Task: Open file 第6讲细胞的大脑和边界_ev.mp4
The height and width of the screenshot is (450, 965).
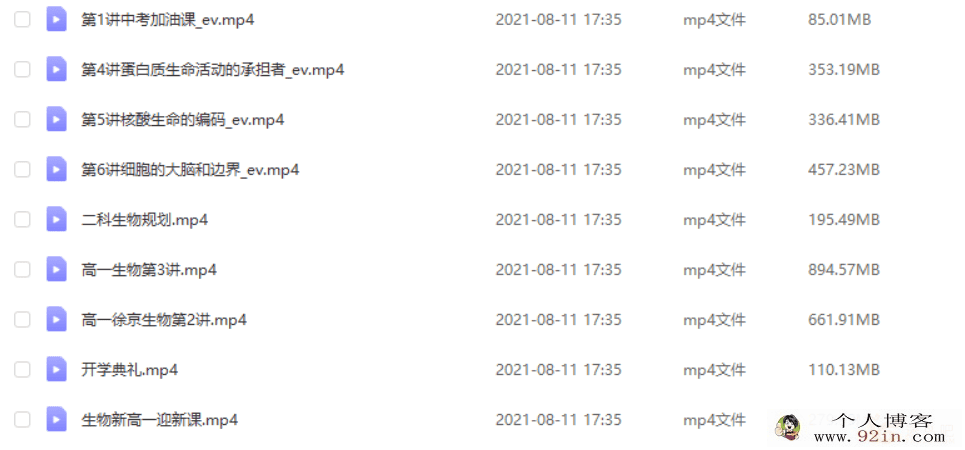Action: coord(190,169)
